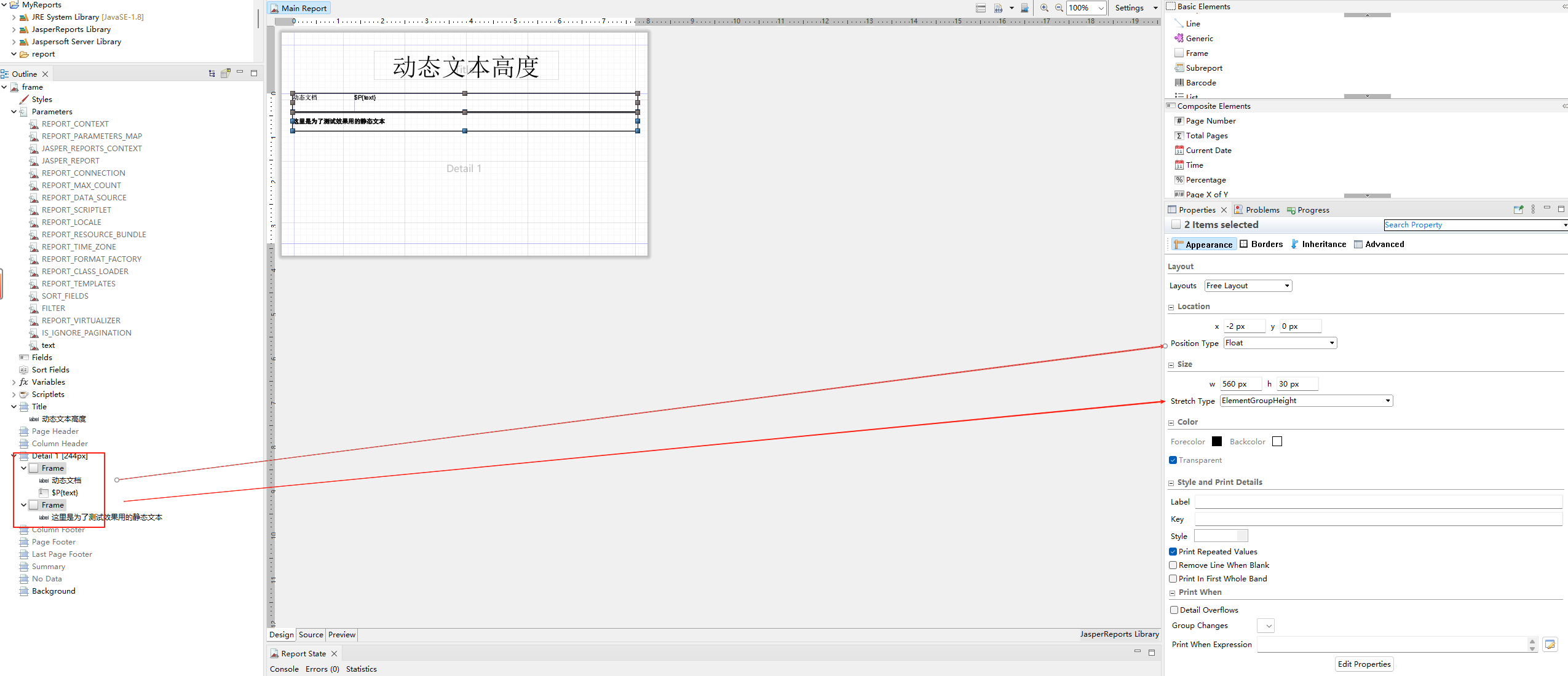
Task: Select the Subreport element in palette
Action: [1203, 68]
